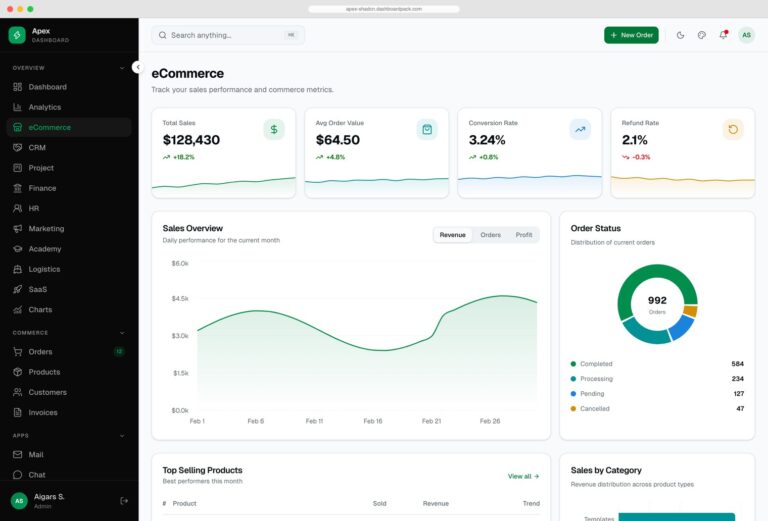Click the Apex logo icon
Image resolution: width=768 pixels, height=521 pixels.
tap(17, 35)
